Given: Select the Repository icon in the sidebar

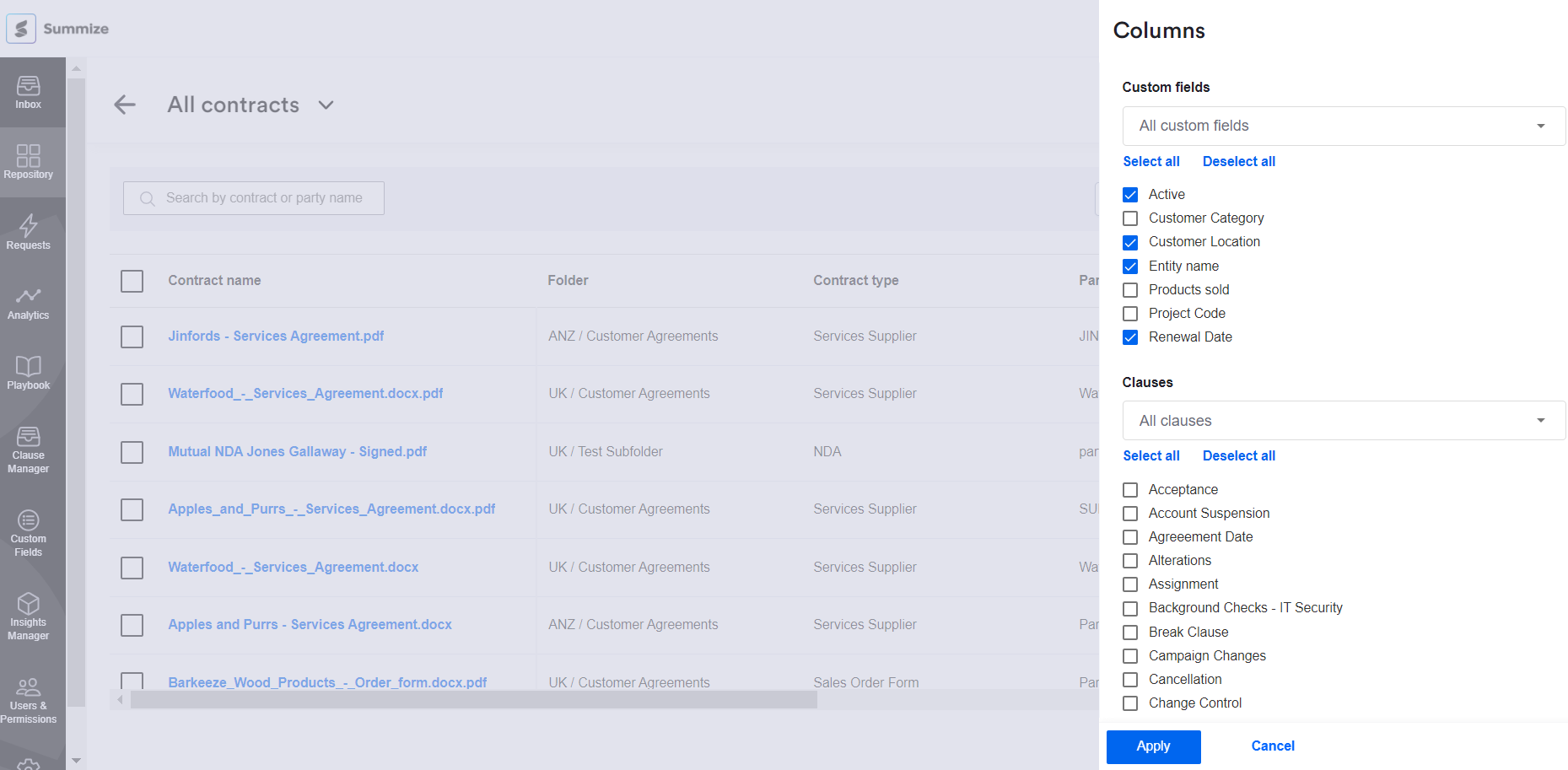Looking at the screenshot, I should tap(28, 161).
